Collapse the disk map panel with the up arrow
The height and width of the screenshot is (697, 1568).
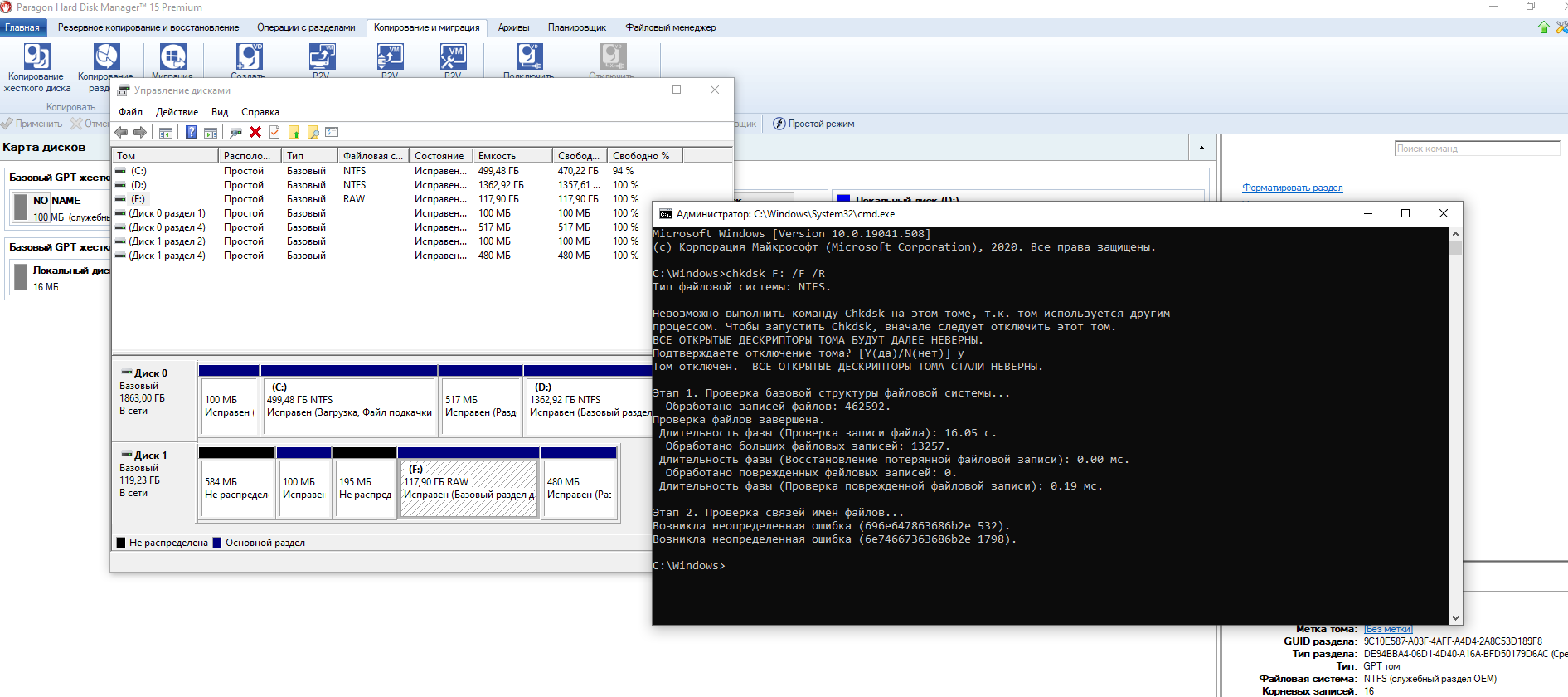[1201, 149]
